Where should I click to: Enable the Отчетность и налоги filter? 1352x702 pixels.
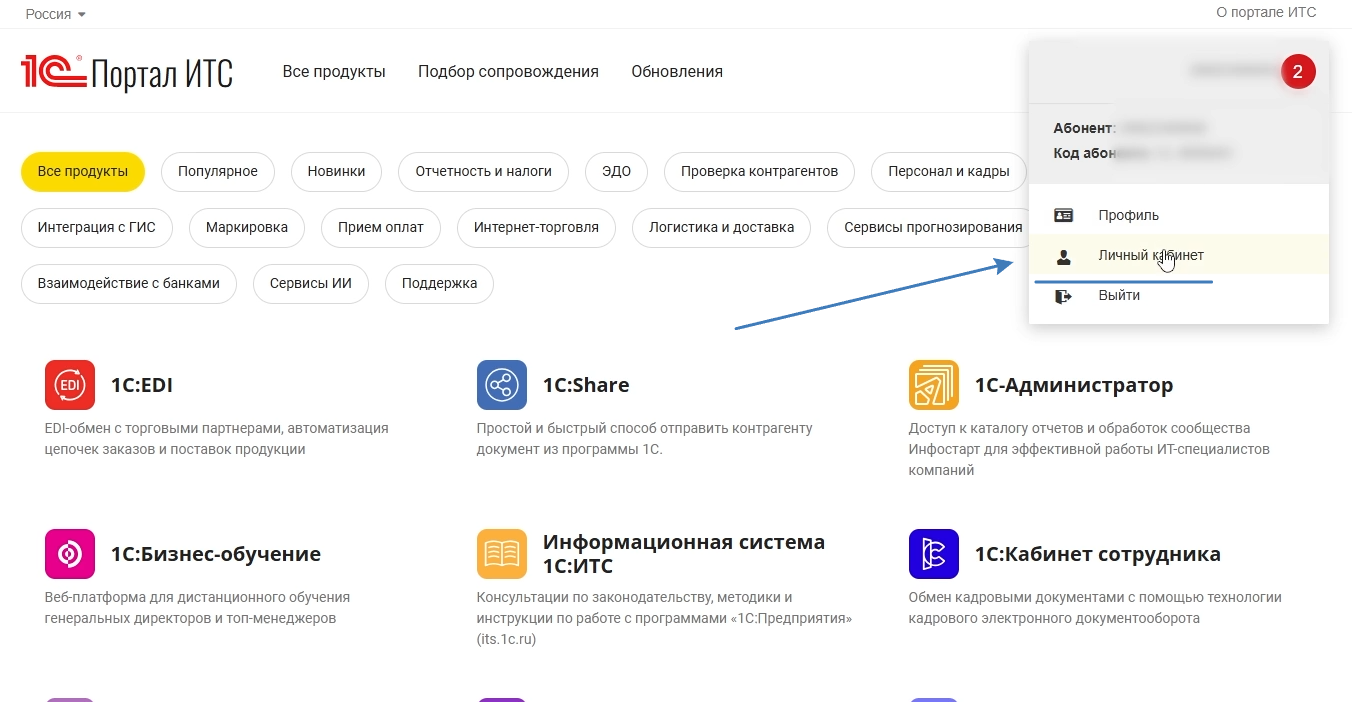(483, 171)
